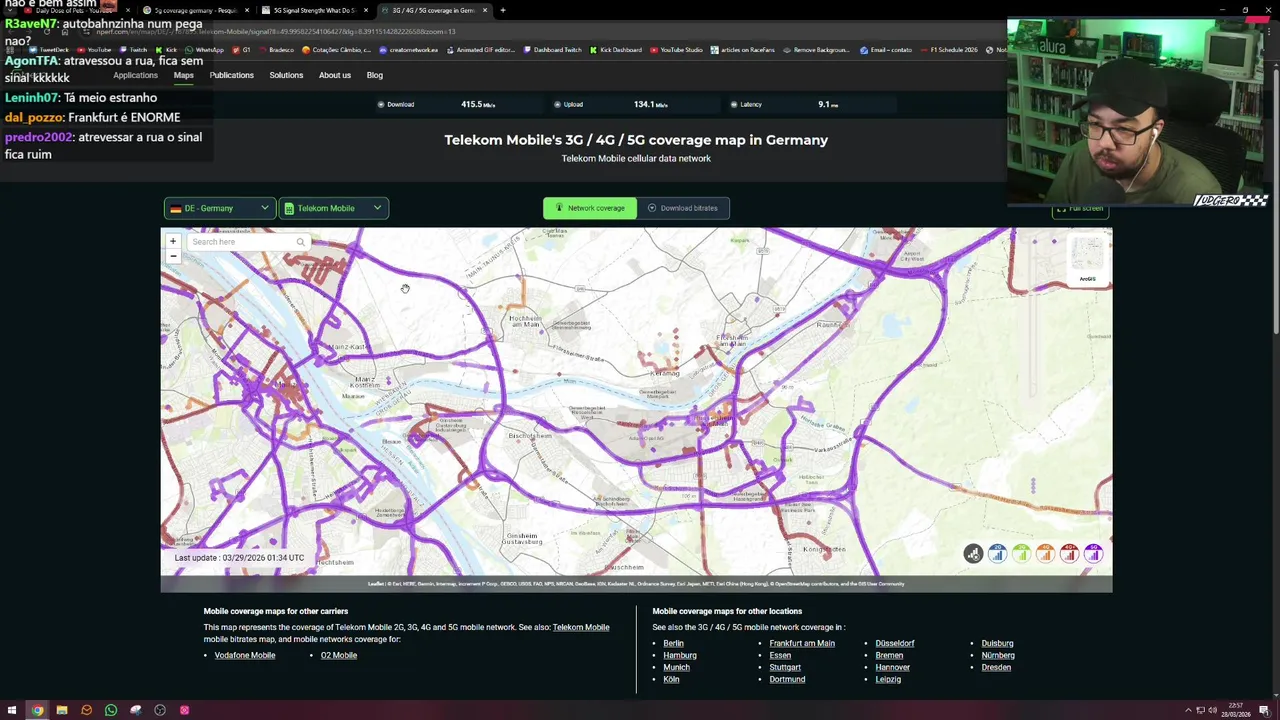Open Chrome from the taskbar

coord(37,710)
